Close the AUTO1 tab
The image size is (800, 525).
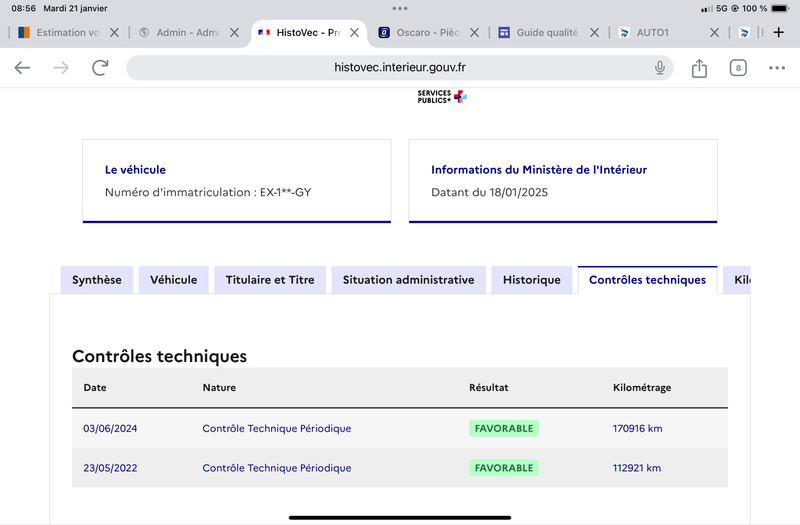[x=714, y=33]
